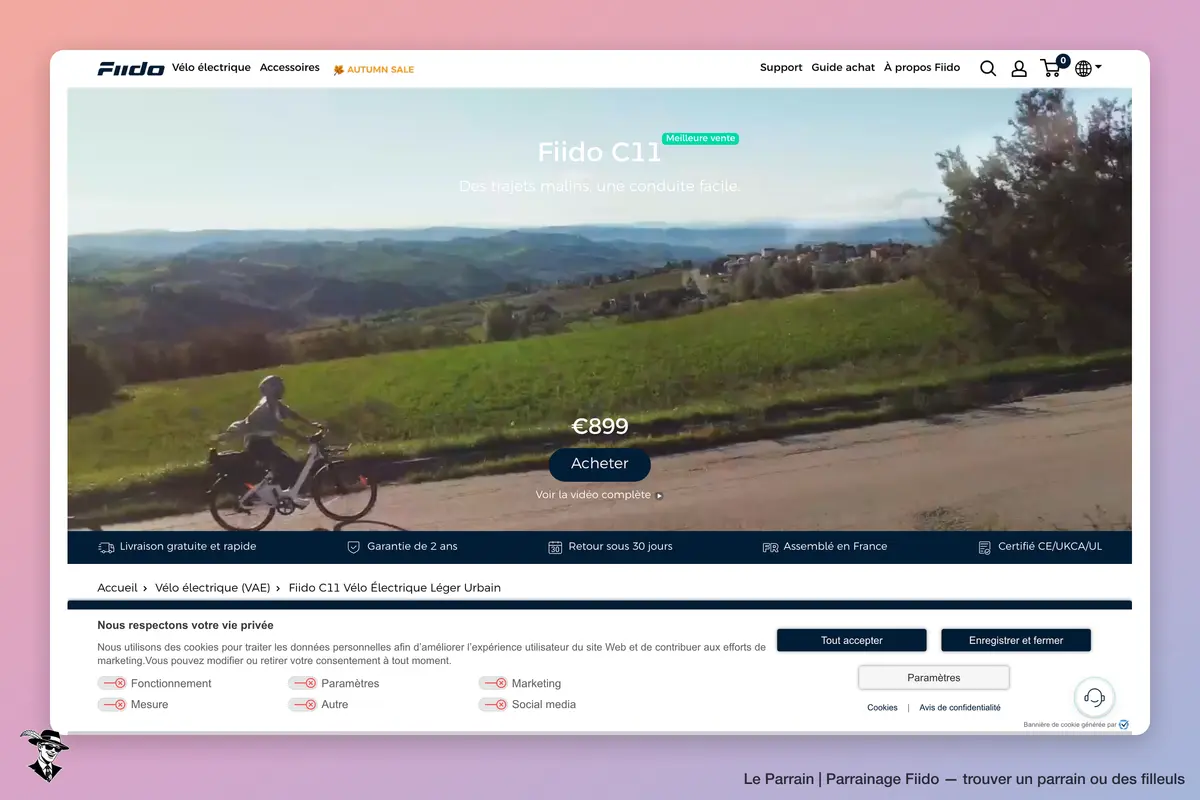Image resolution: width=1200 pixels, height=800 pixels.
Task: Click the Fiido C11 hero title
Action: point(600,152)
